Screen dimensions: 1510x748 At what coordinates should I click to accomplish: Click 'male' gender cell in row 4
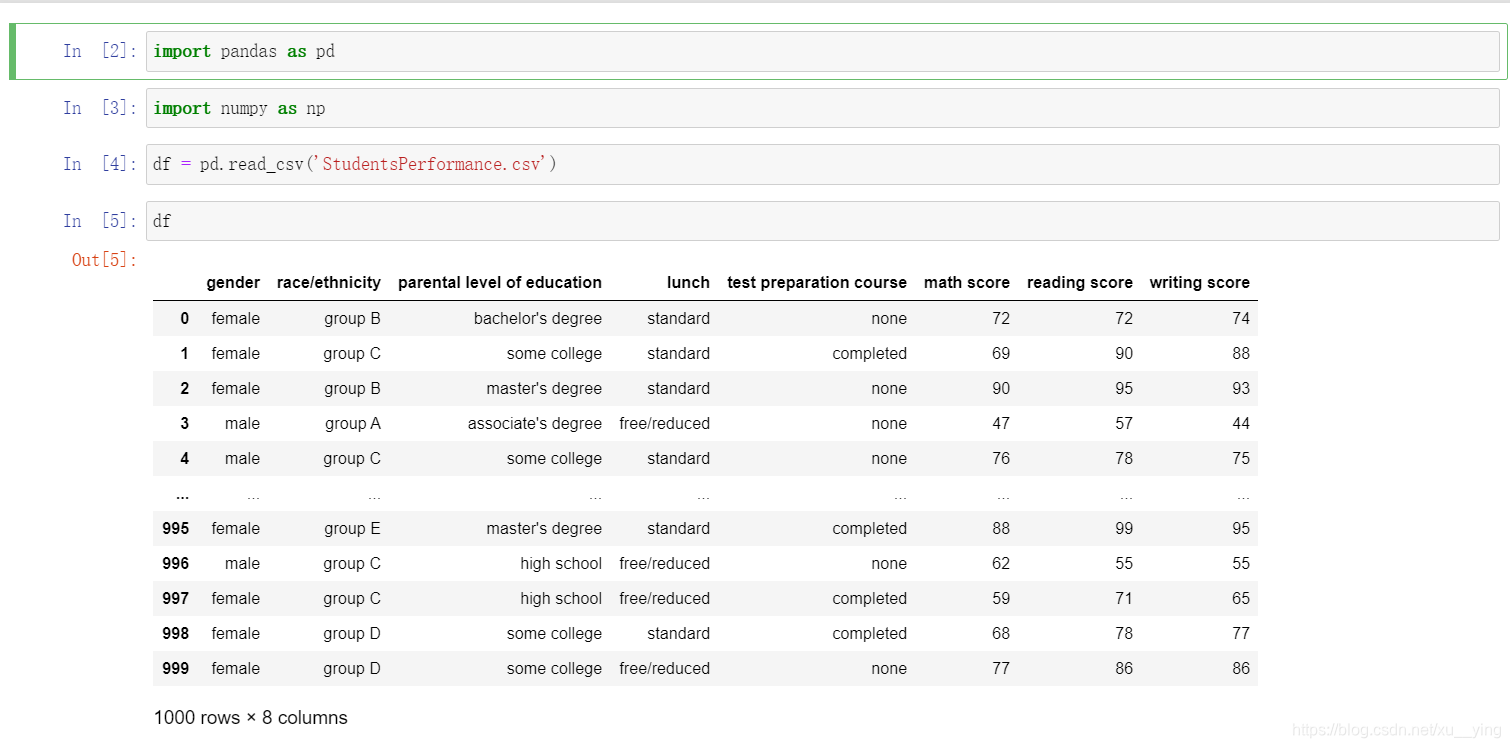pyautogui.click(x=242, y=459)
